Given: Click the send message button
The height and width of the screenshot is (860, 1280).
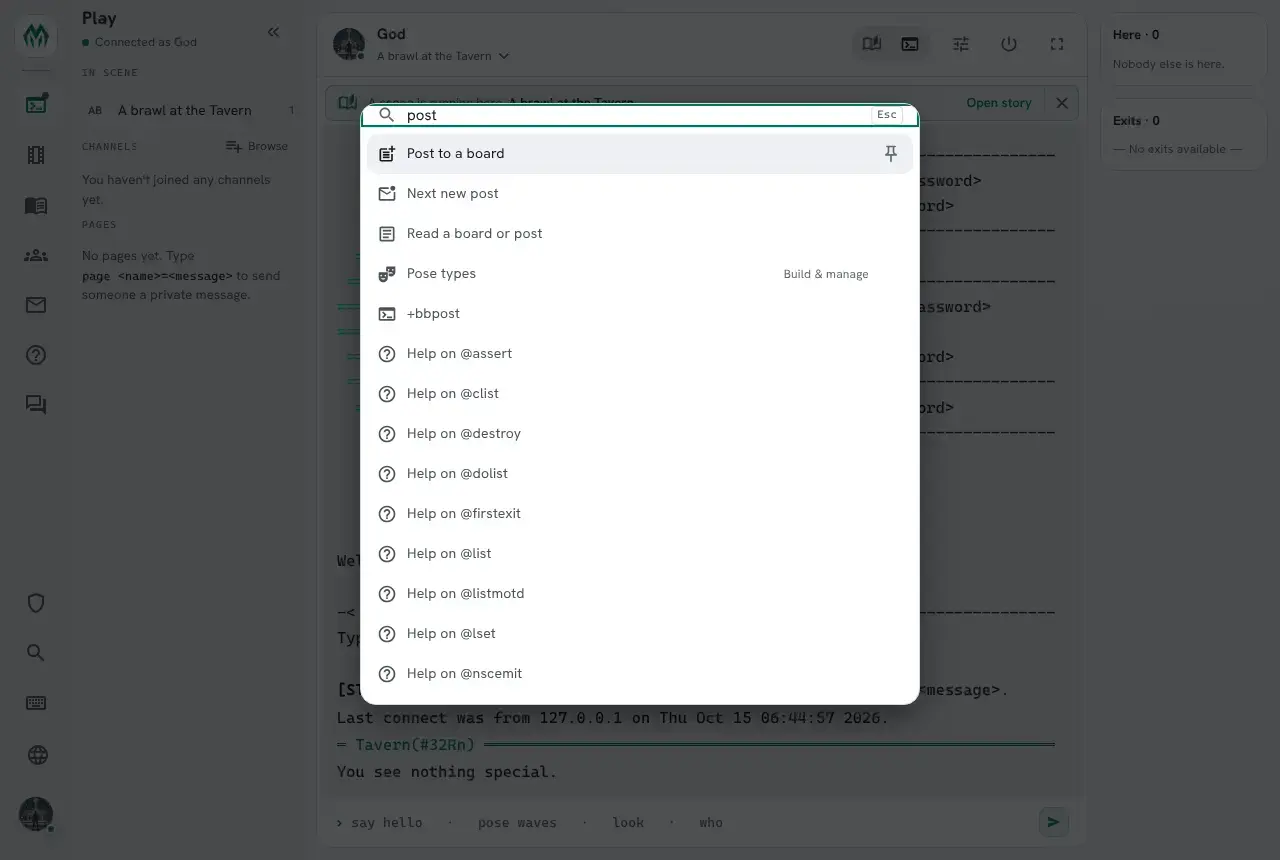Looking at the screenshot, I should tap(1053, 822).
